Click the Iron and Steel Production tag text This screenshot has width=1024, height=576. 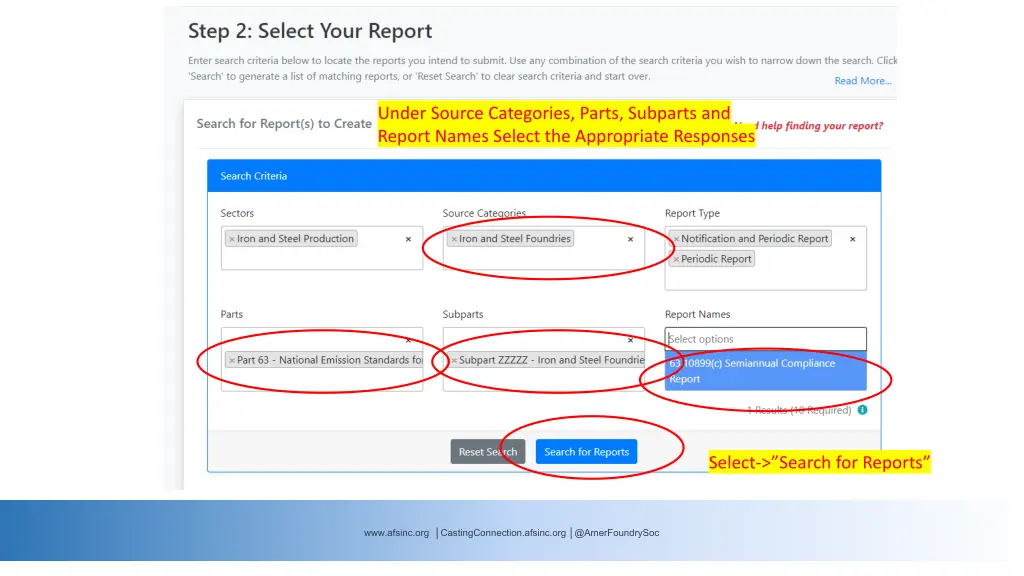[x=295, y=239]
